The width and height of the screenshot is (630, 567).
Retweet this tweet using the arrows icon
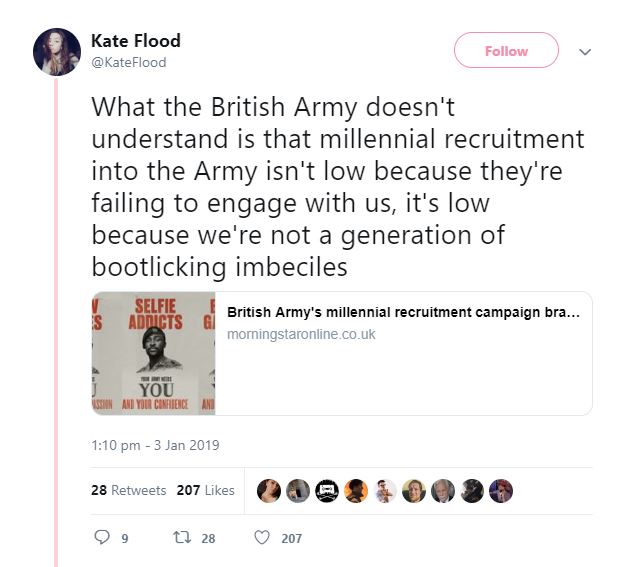180,537
